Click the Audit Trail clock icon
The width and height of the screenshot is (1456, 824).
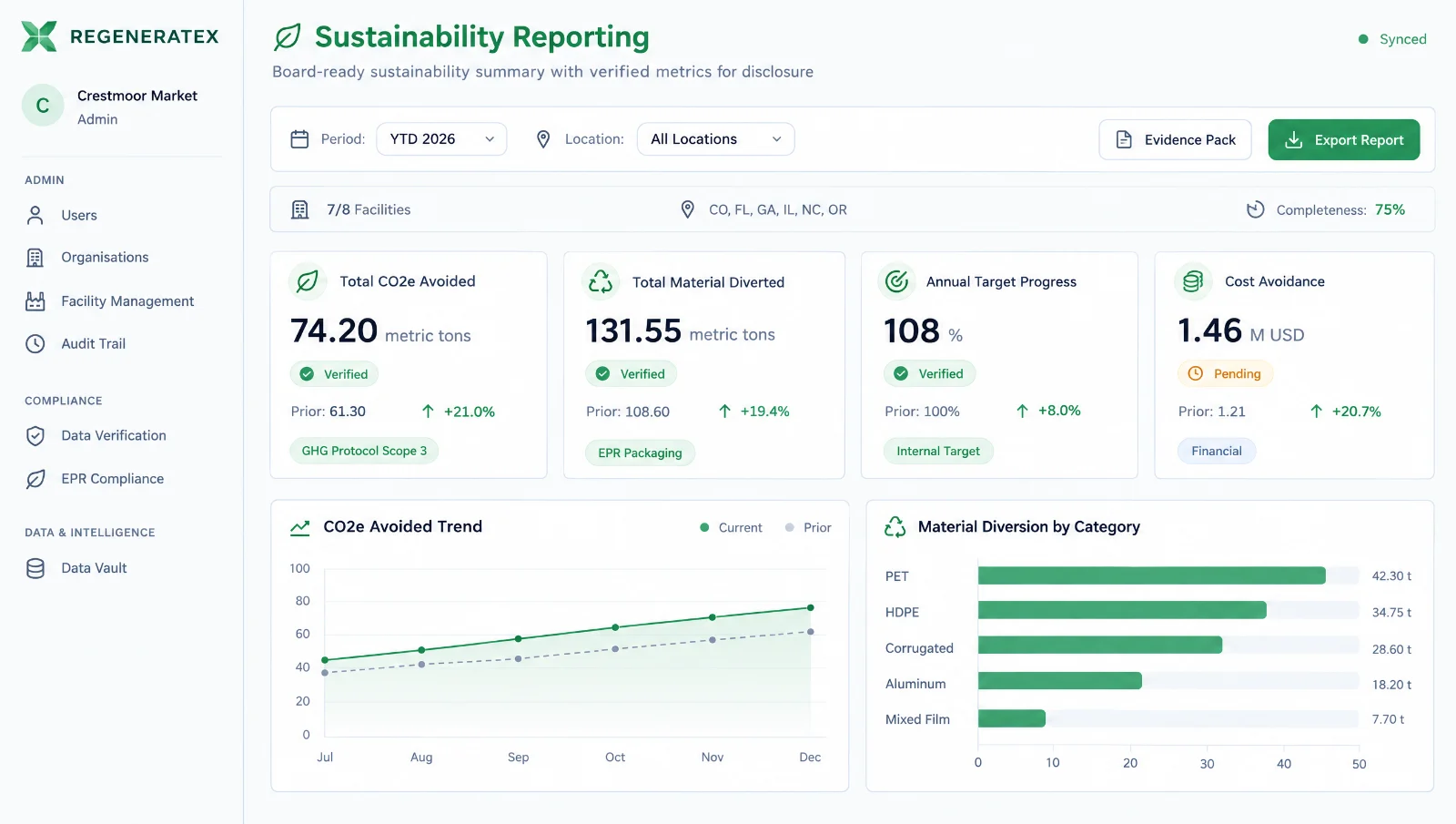pyautogui.click(x=35, y=344)
